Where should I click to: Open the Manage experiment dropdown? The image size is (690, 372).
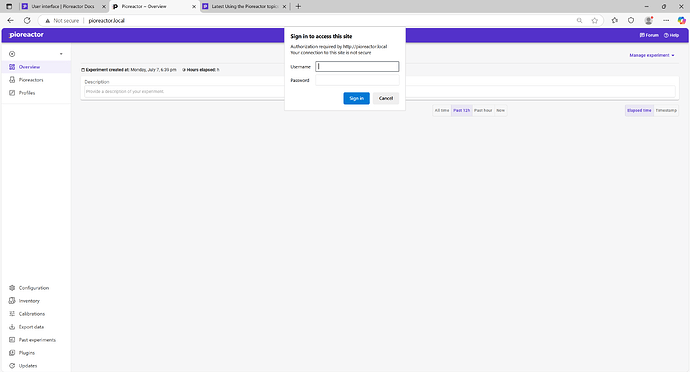(652, 55)
